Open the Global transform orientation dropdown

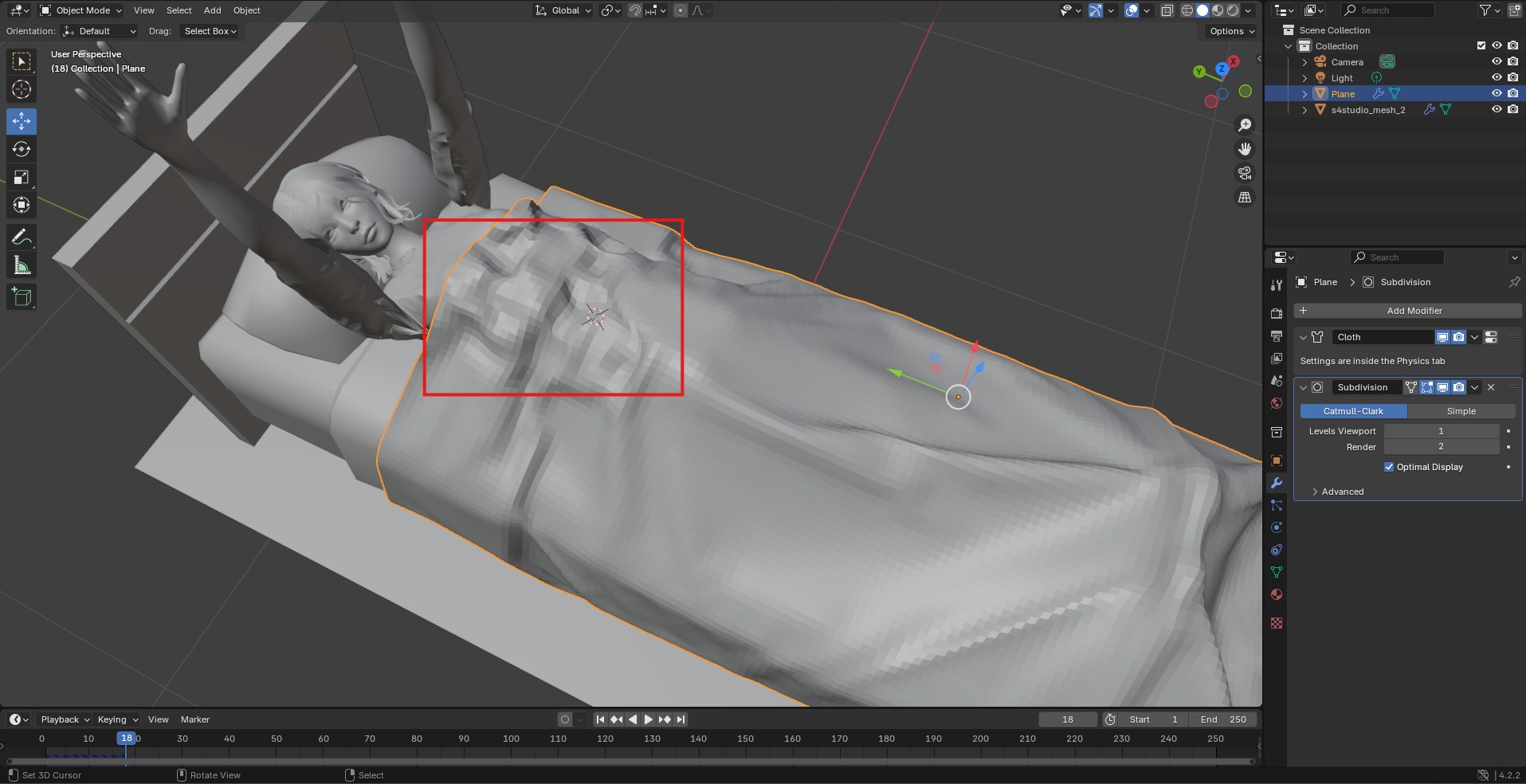pos(563,10)
